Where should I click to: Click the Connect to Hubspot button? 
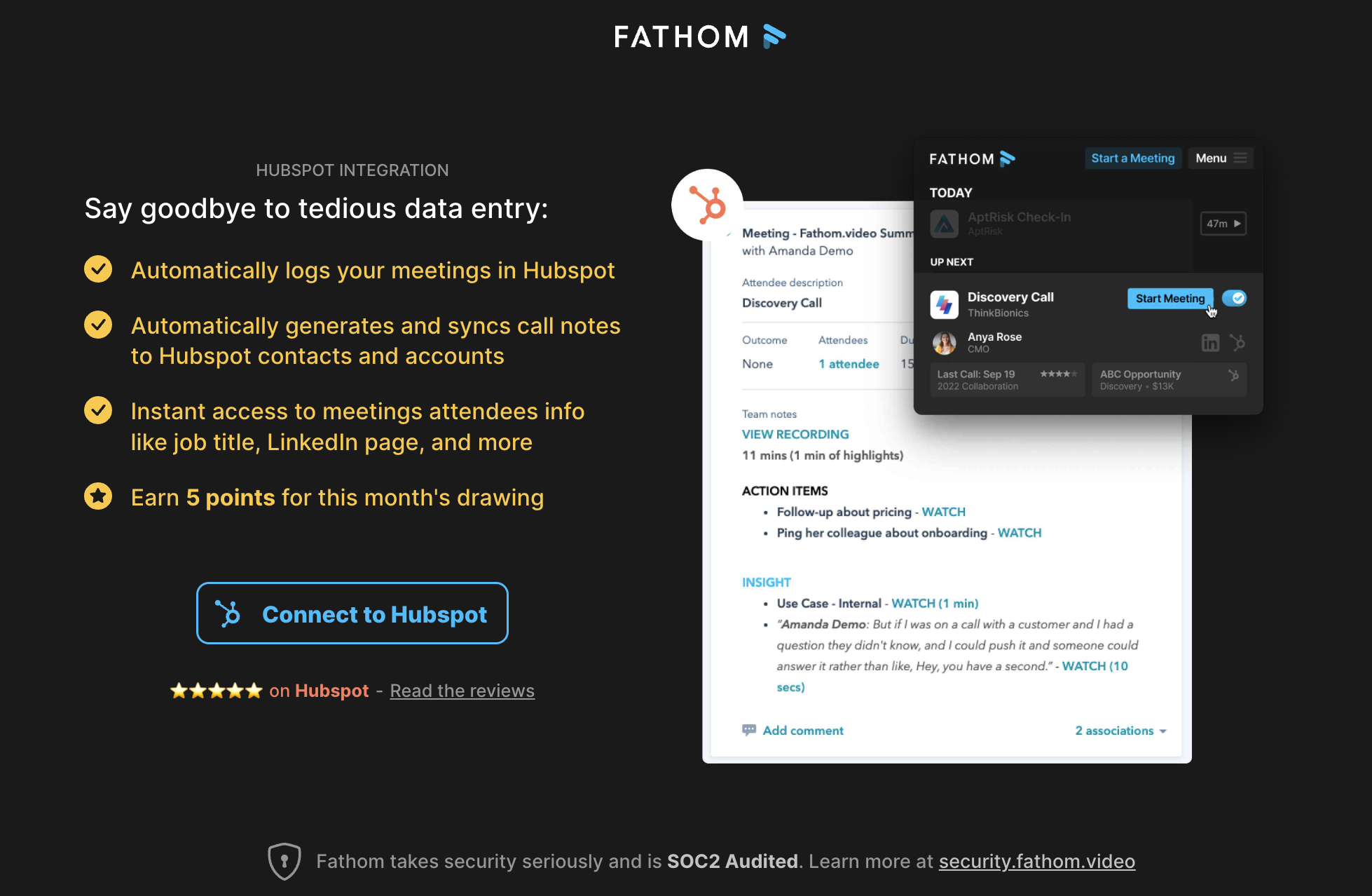pyautogui.click(x=353, y=614)
